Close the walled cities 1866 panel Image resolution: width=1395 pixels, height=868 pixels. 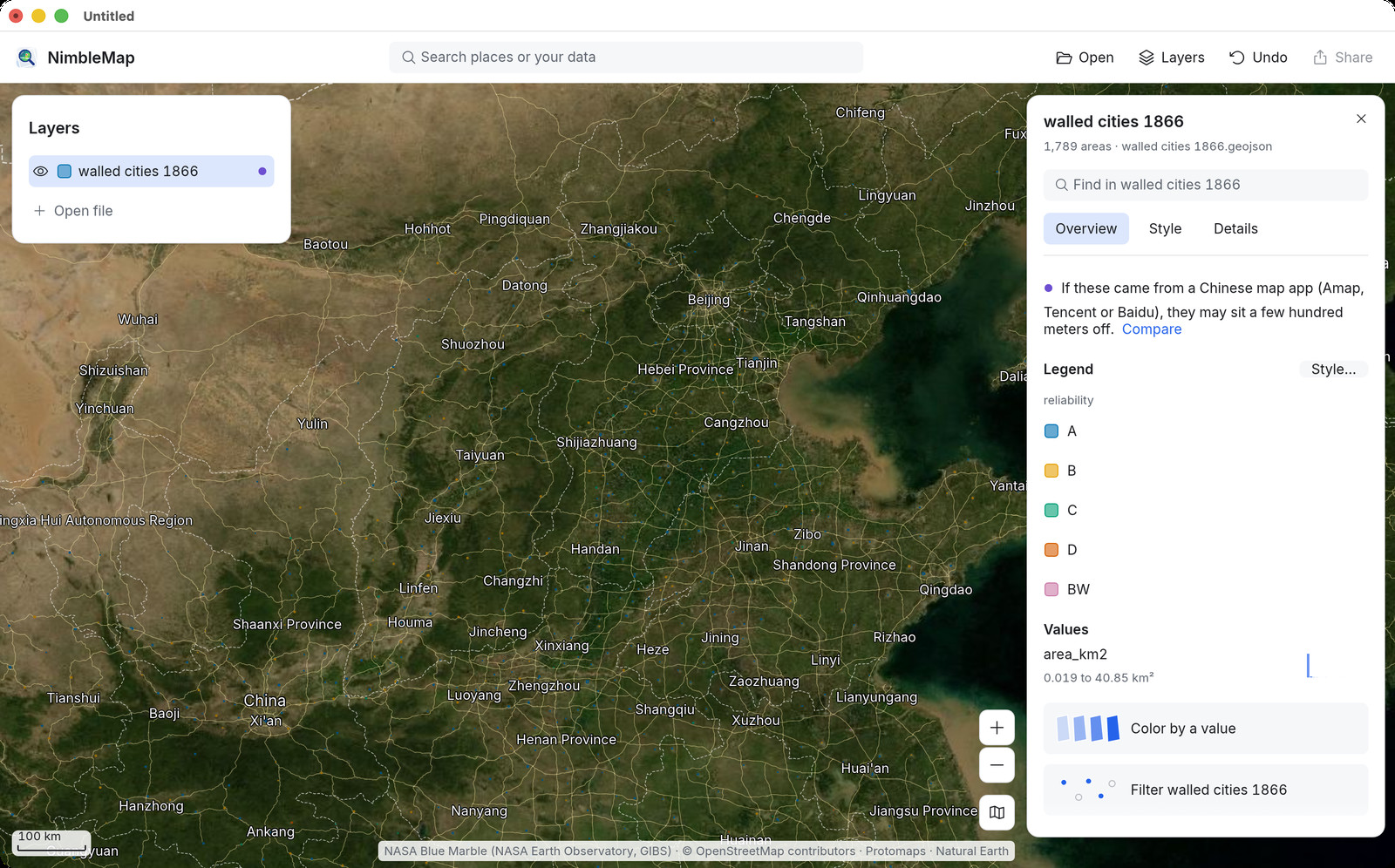coord(1361,119)
